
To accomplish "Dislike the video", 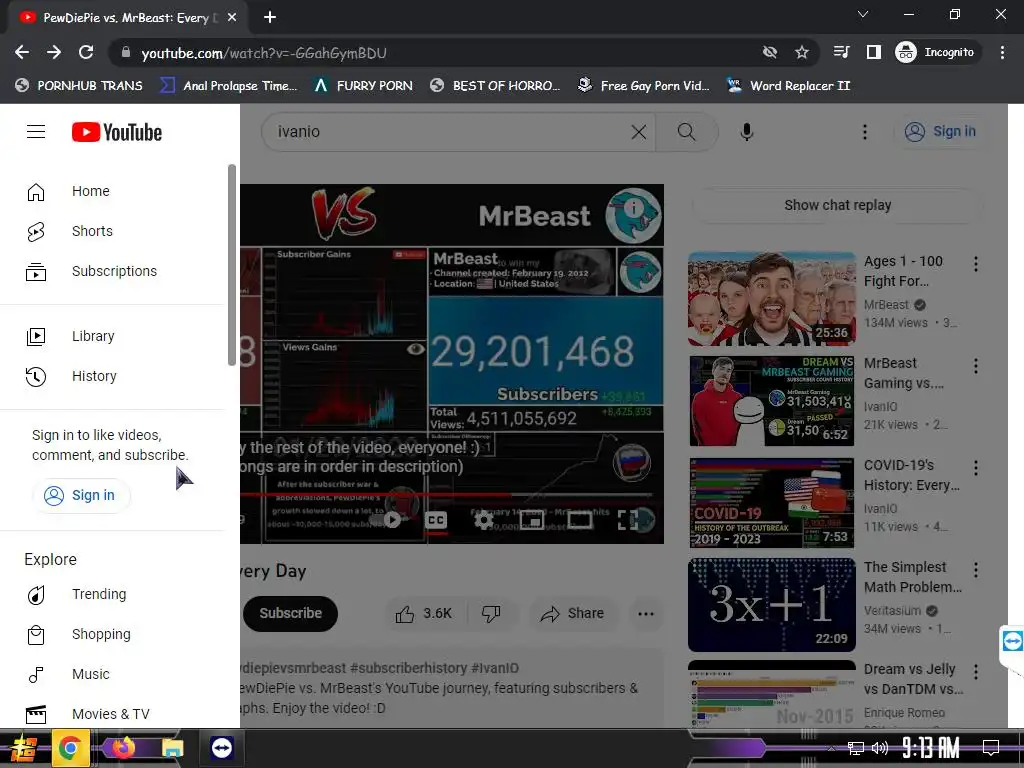I will 491,613.
